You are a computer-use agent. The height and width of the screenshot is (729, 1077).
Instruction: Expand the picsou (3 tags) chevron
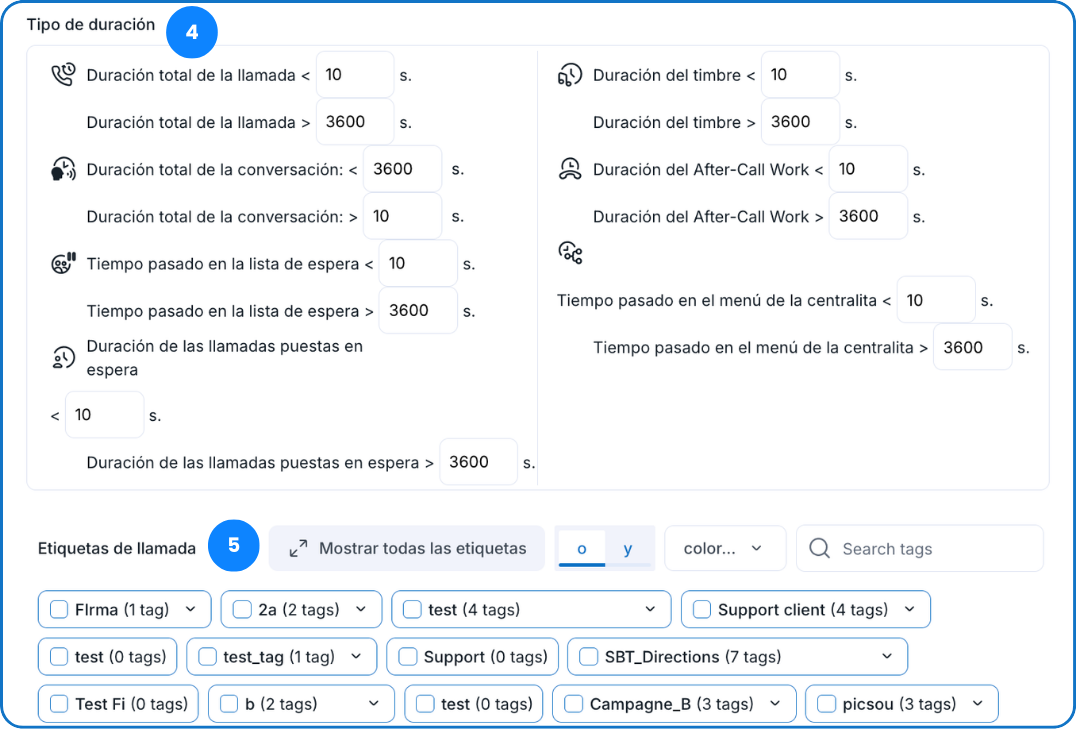977,704
